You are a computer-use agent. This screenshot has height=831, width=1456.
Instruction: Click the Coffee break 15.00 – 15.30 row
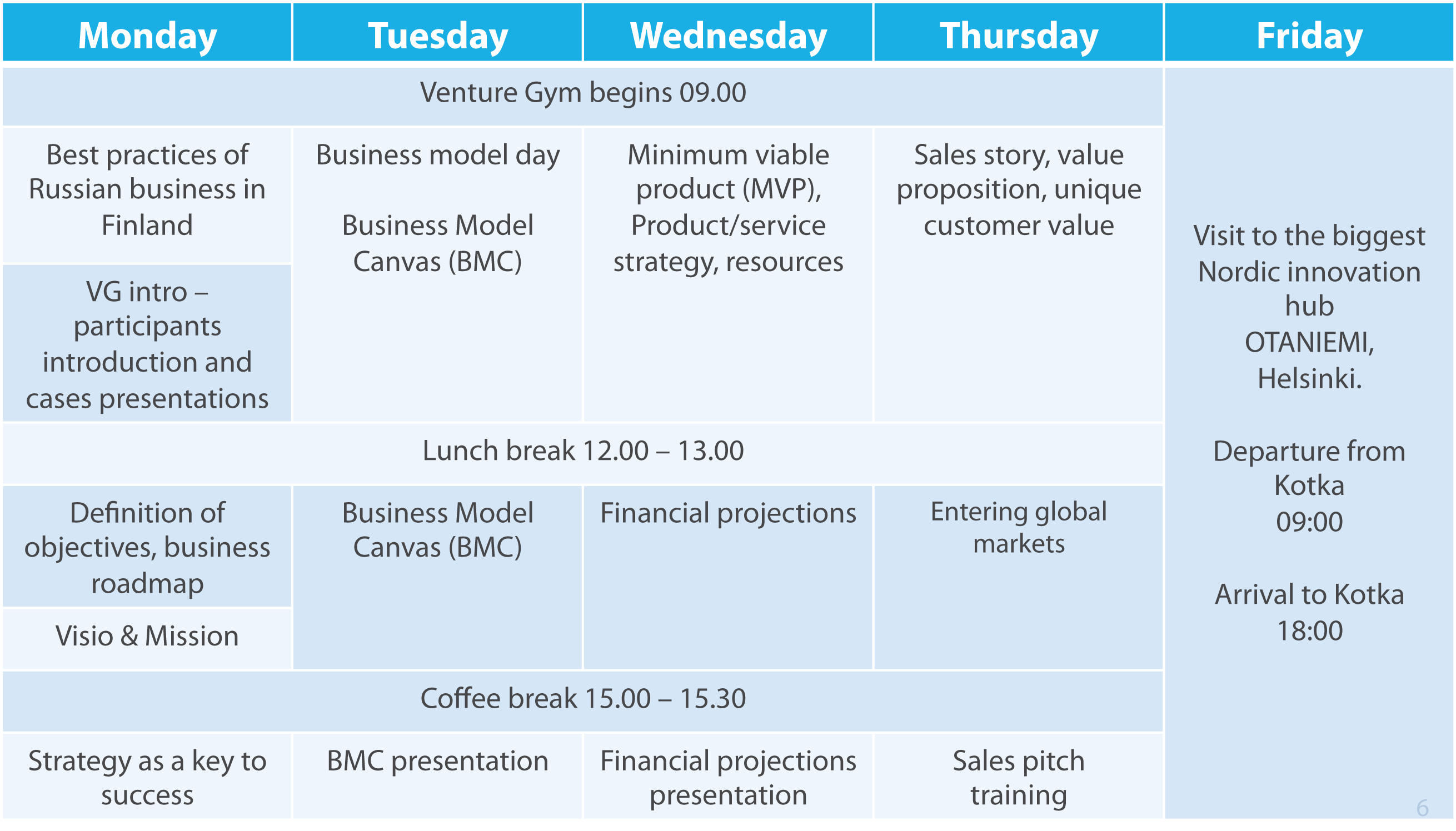583,702
